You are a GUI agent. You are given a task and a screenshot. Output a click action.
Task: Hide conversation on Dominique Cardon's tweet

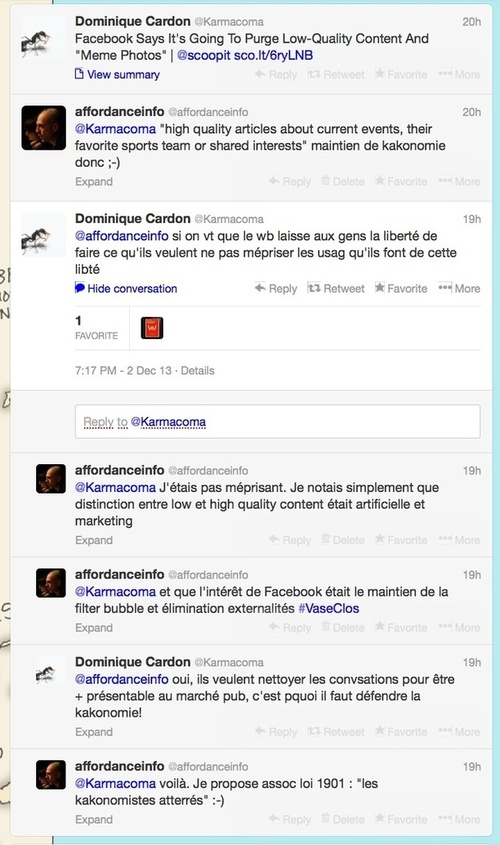pos(126,288)
